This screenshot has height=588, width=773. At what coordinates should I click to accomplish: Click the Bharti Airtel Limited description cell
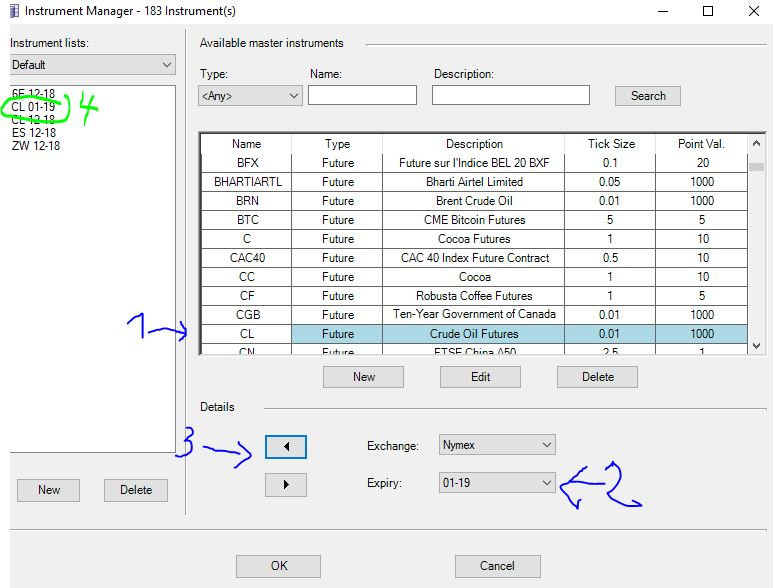(474, 182)
